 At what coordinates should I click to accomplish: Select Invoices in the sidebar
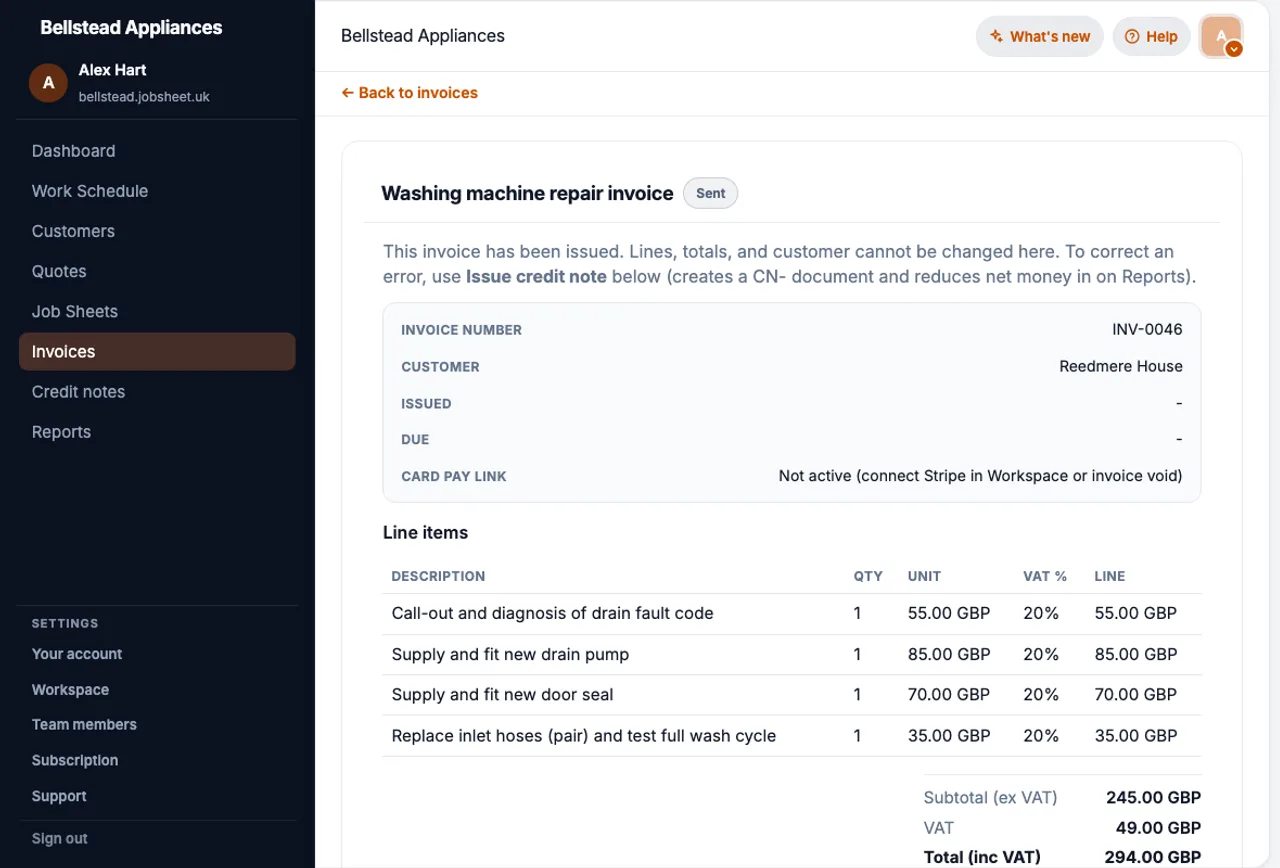pos(157,352)
